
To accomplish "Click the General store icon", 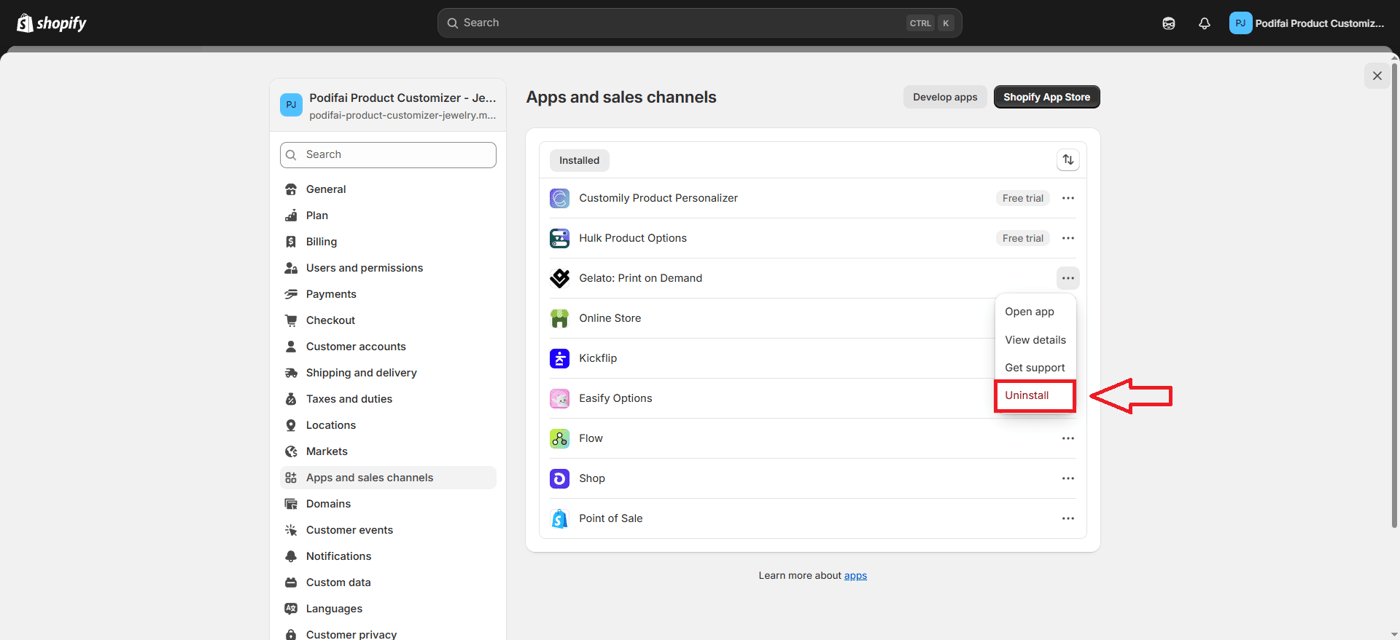I will (291, 189).
